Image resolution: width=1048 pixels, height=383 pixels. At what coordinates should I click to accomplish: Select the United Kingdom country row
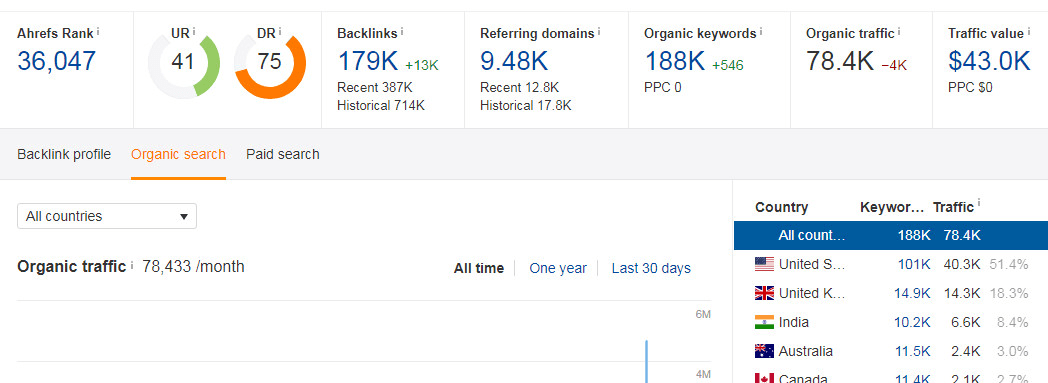[x=891, y=293]
